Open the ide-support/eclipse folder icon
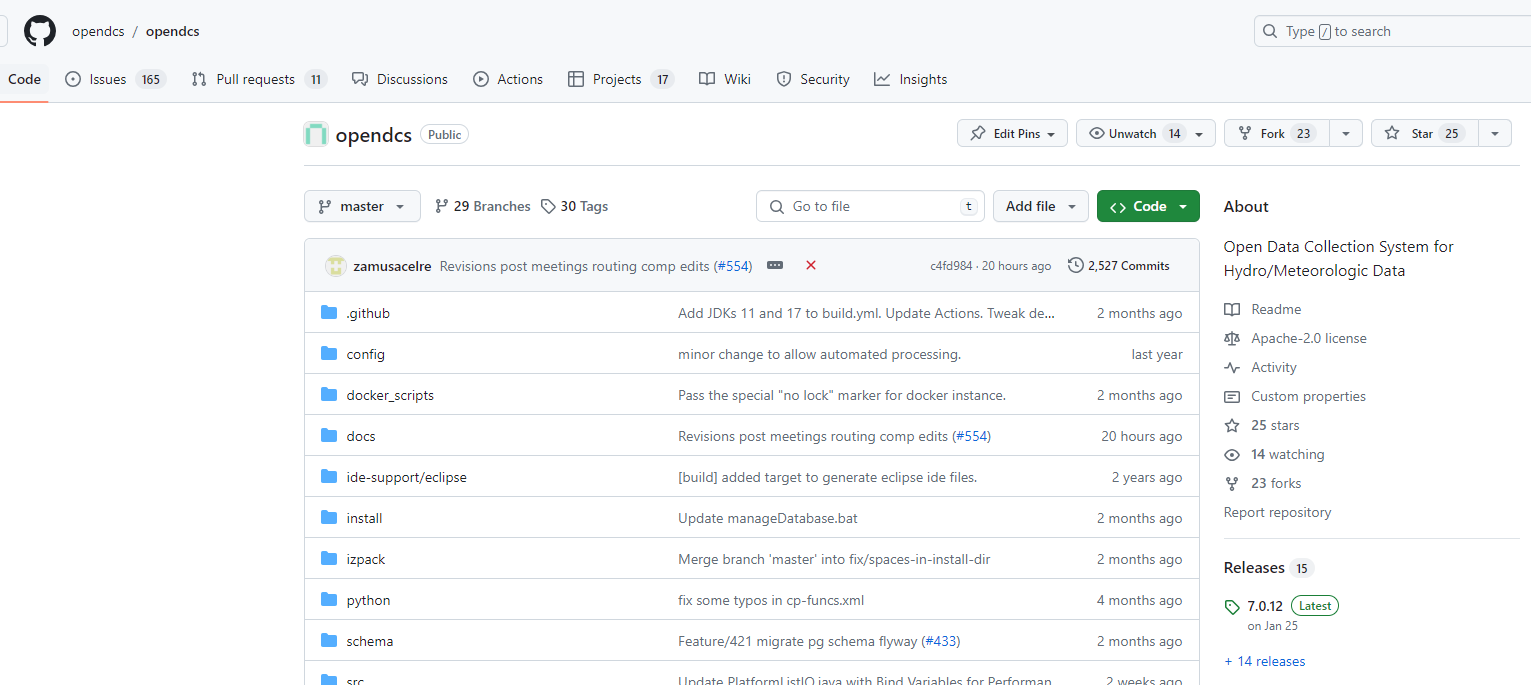Image resolution: width=1531 pixels, height=685 pixels. pos(329,477)
